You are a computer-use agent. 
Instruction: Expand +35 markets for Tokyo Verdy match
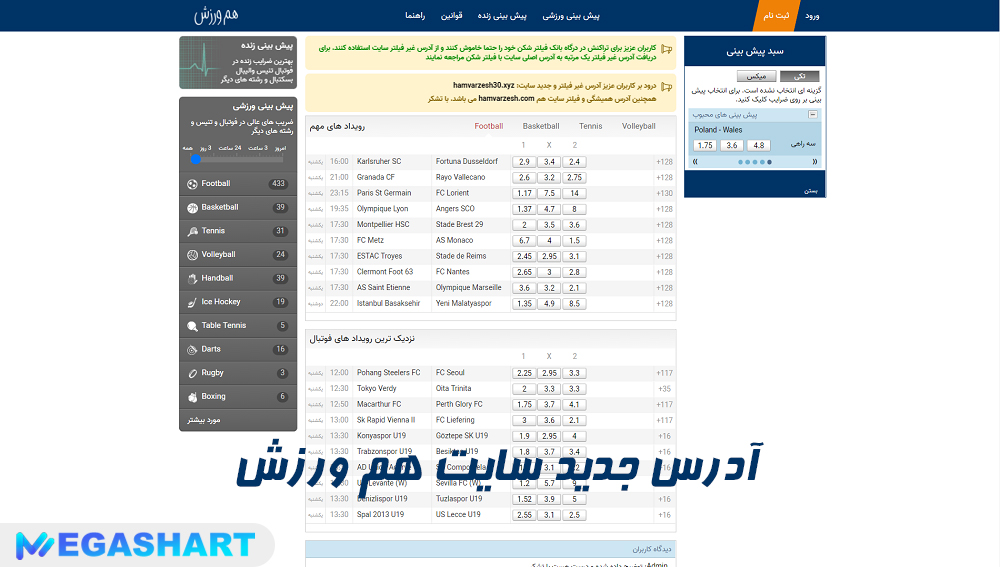coord(665,389)
